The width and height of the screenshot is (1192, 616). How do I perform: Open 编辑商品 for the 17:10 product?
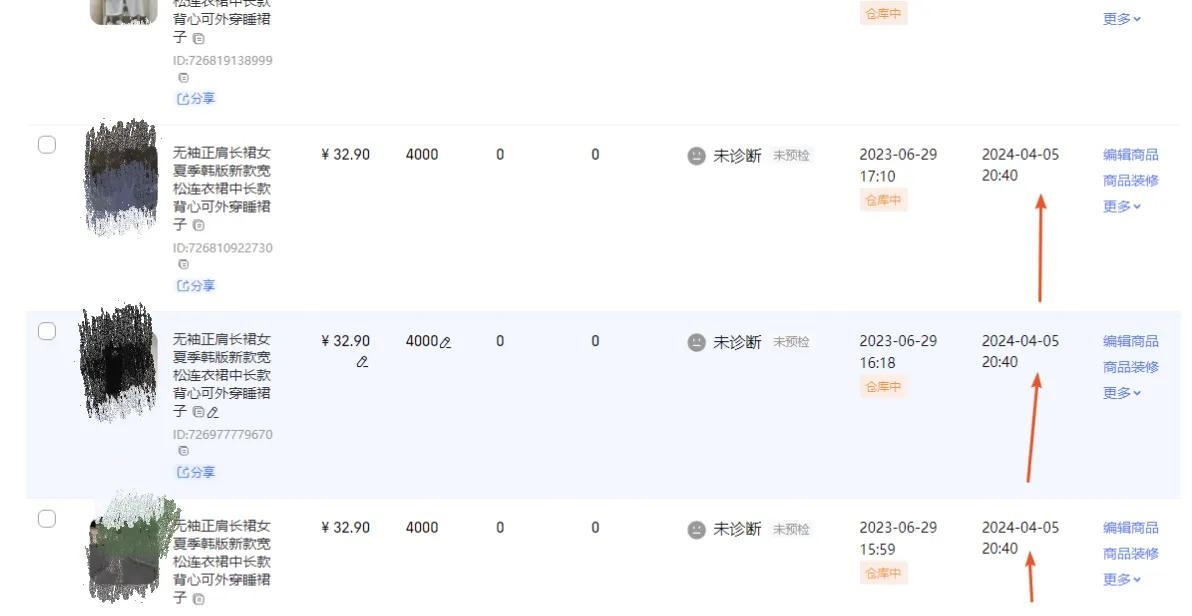tap(1130, 154)
